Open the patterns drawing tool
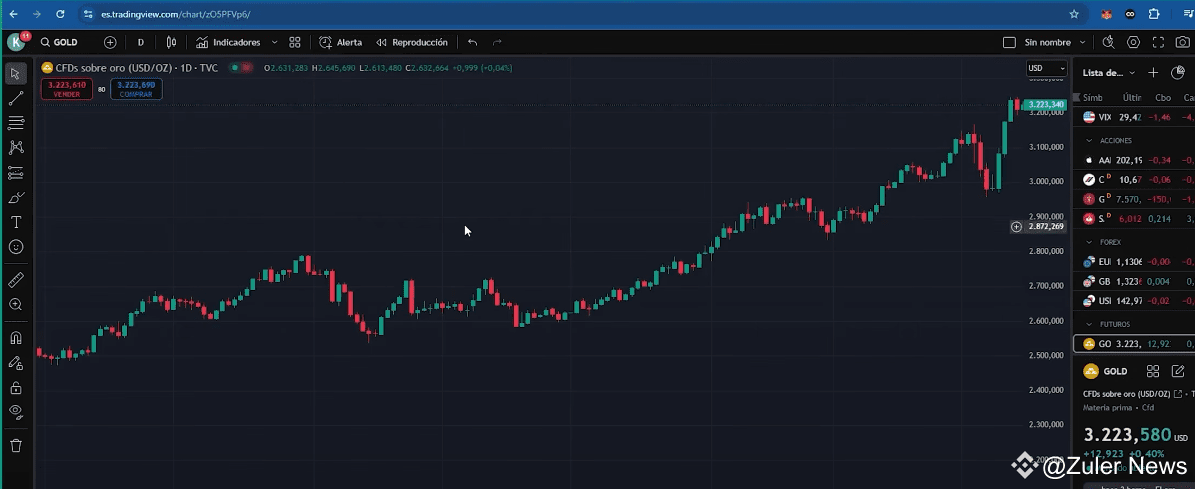This screenshot has width=1195, height=489. 15,148
